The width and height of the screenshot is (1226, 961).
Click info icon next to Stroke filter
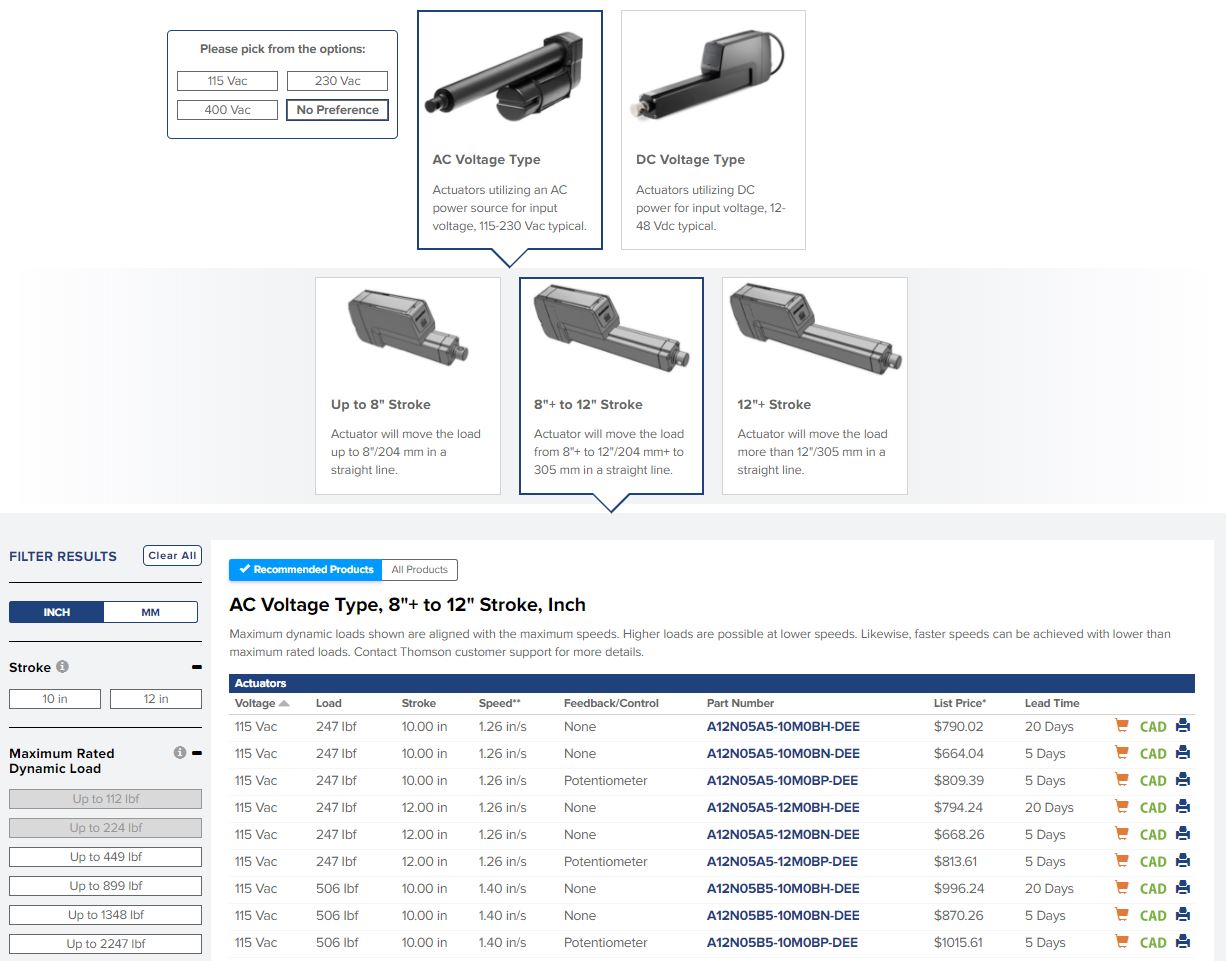(62, 667)
